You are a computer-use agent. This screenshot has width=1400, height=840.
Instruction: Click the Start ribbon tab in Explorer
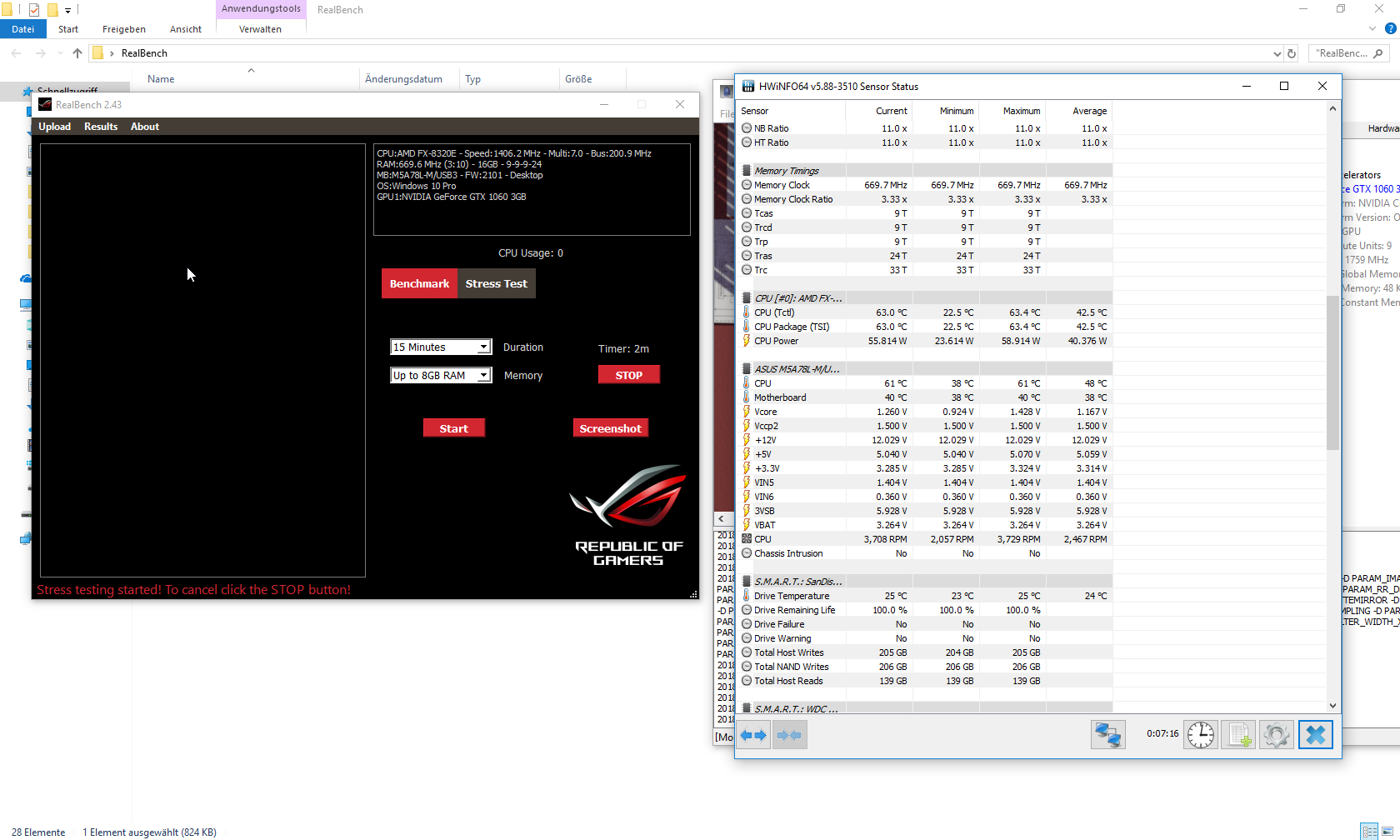click(68, 29)
